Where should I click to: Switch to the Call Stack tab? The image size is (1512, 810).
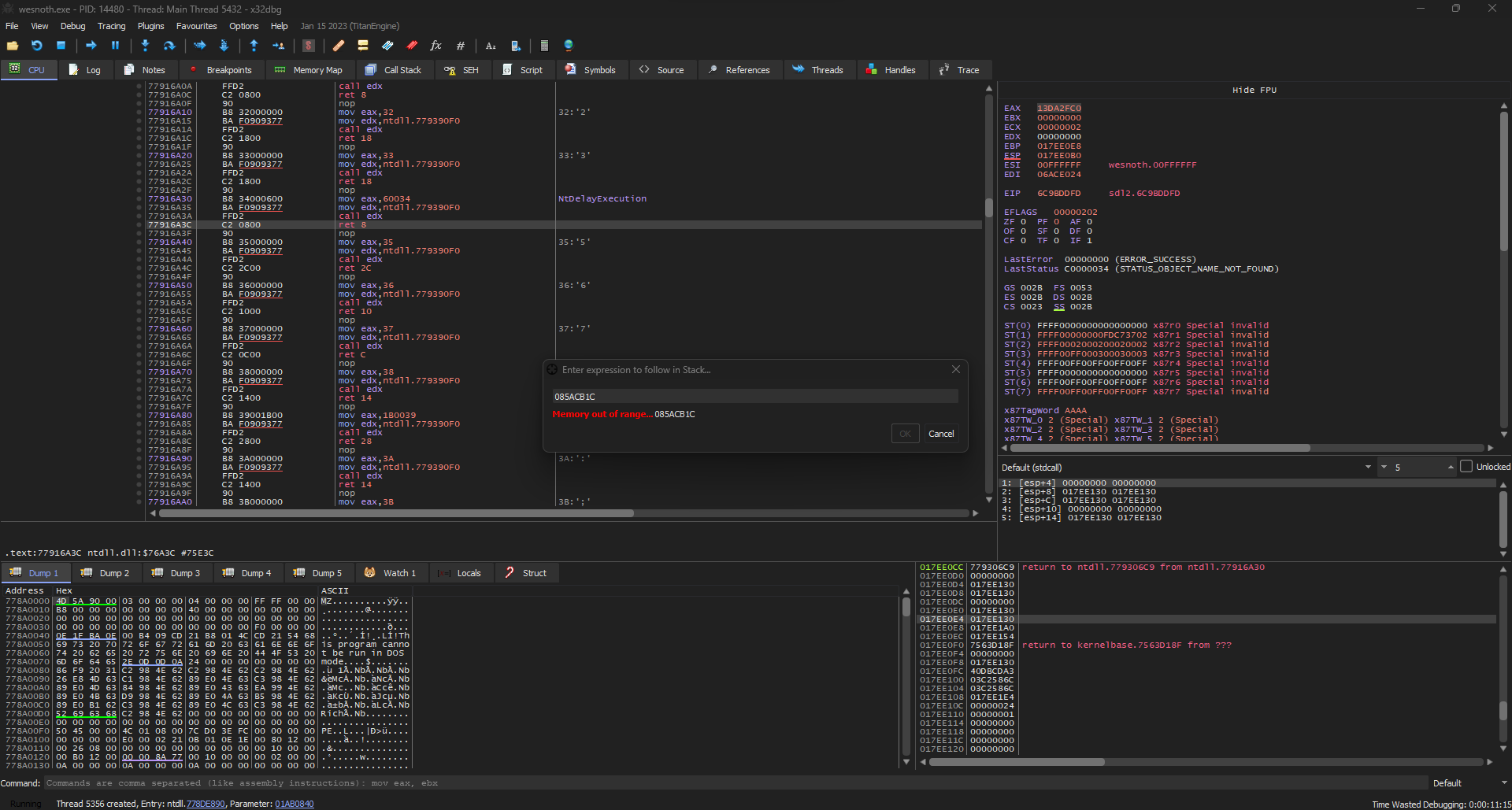pos(394,70)
